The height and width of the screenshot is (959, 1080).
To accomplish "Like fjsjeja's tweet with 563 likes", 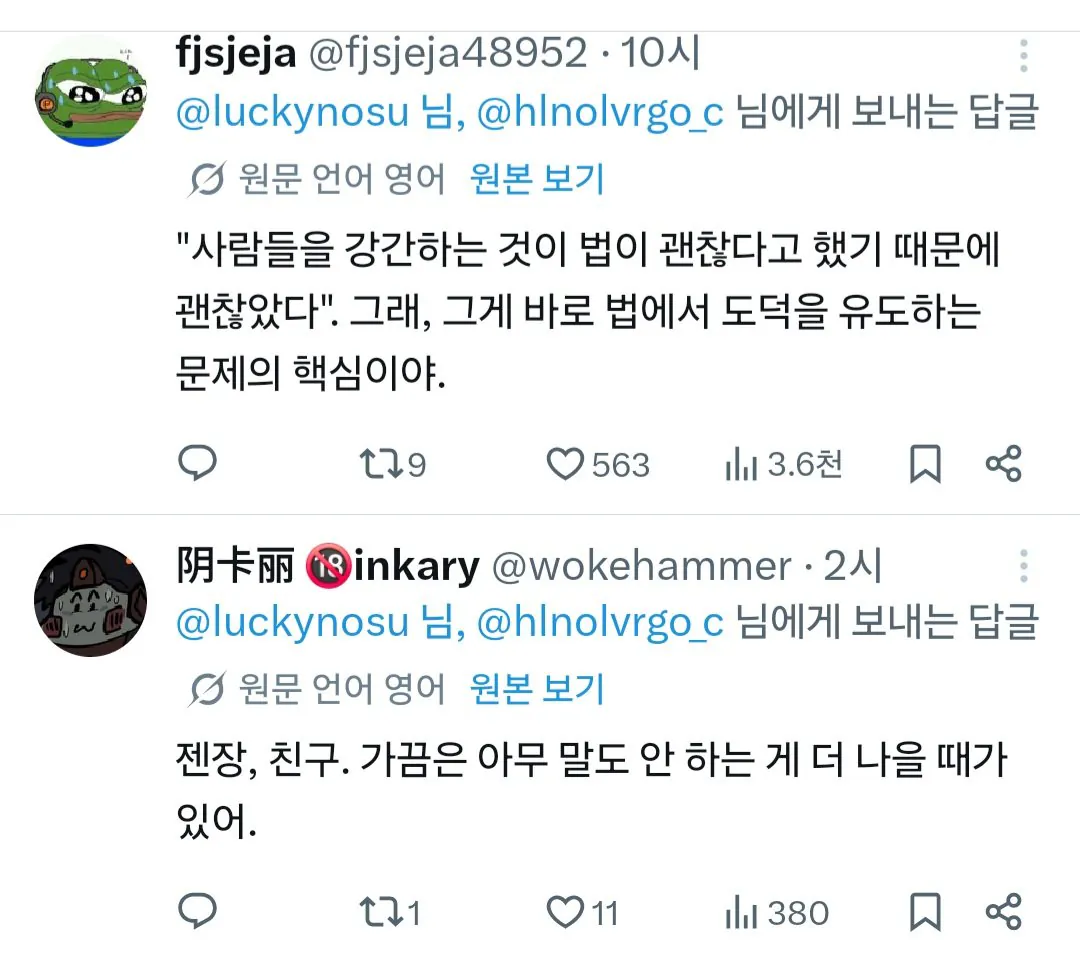I will coord(566,464).
